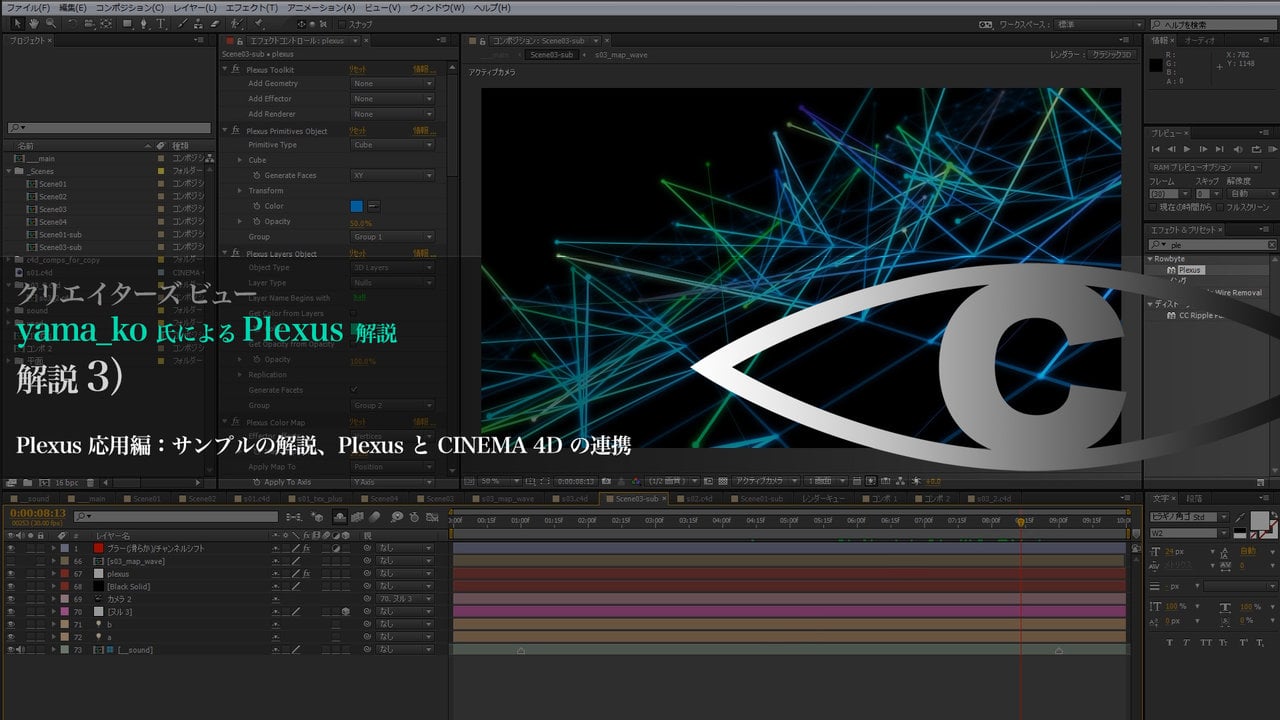Toggle preview audio mute speaker icon
Viewport: 1280px width, 720px height.
coord(1238,149)
